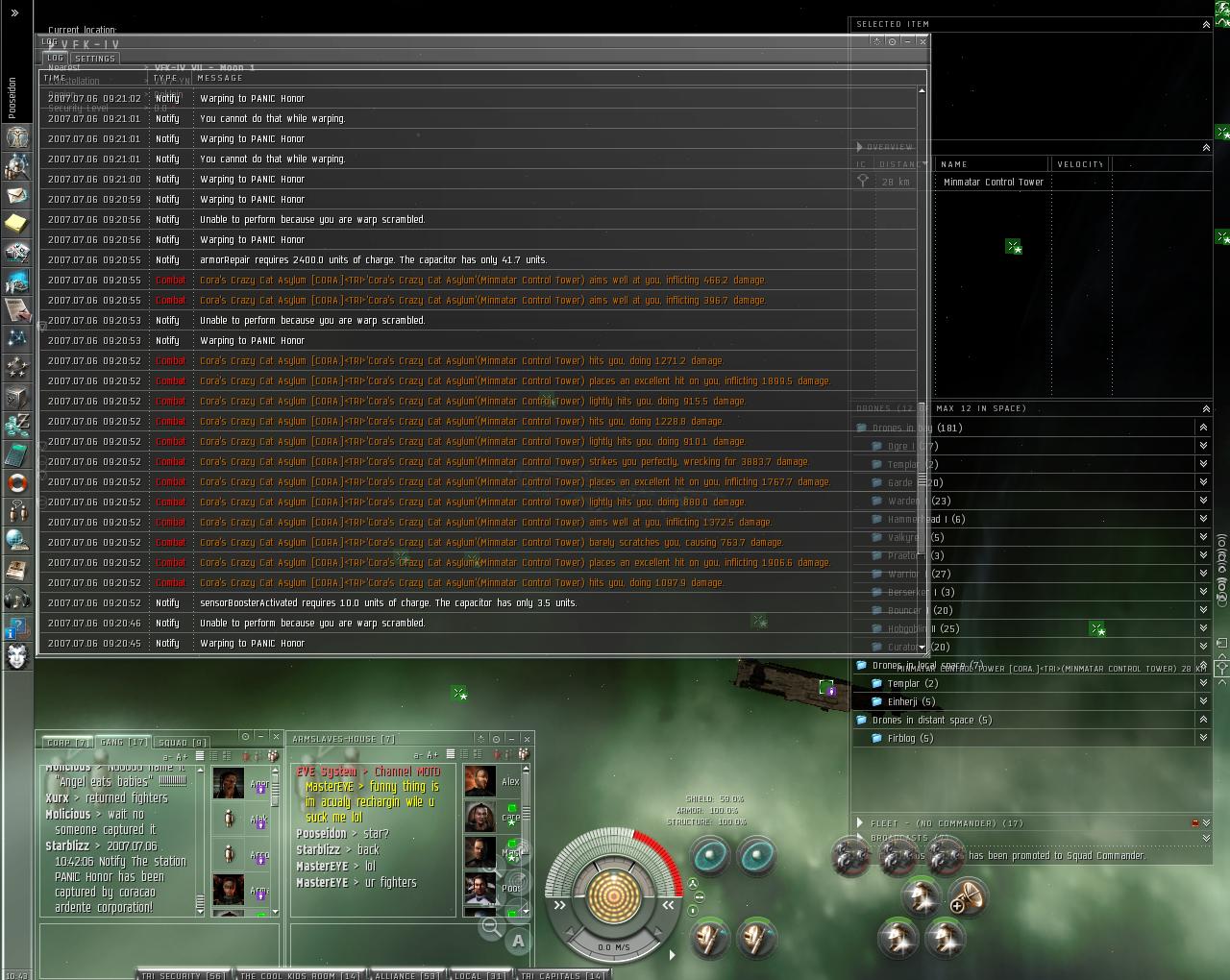Viewport: 1230px width, 980px height.
Task: Open the TRI Capitals [14] channel
Action: coord(562,974)
